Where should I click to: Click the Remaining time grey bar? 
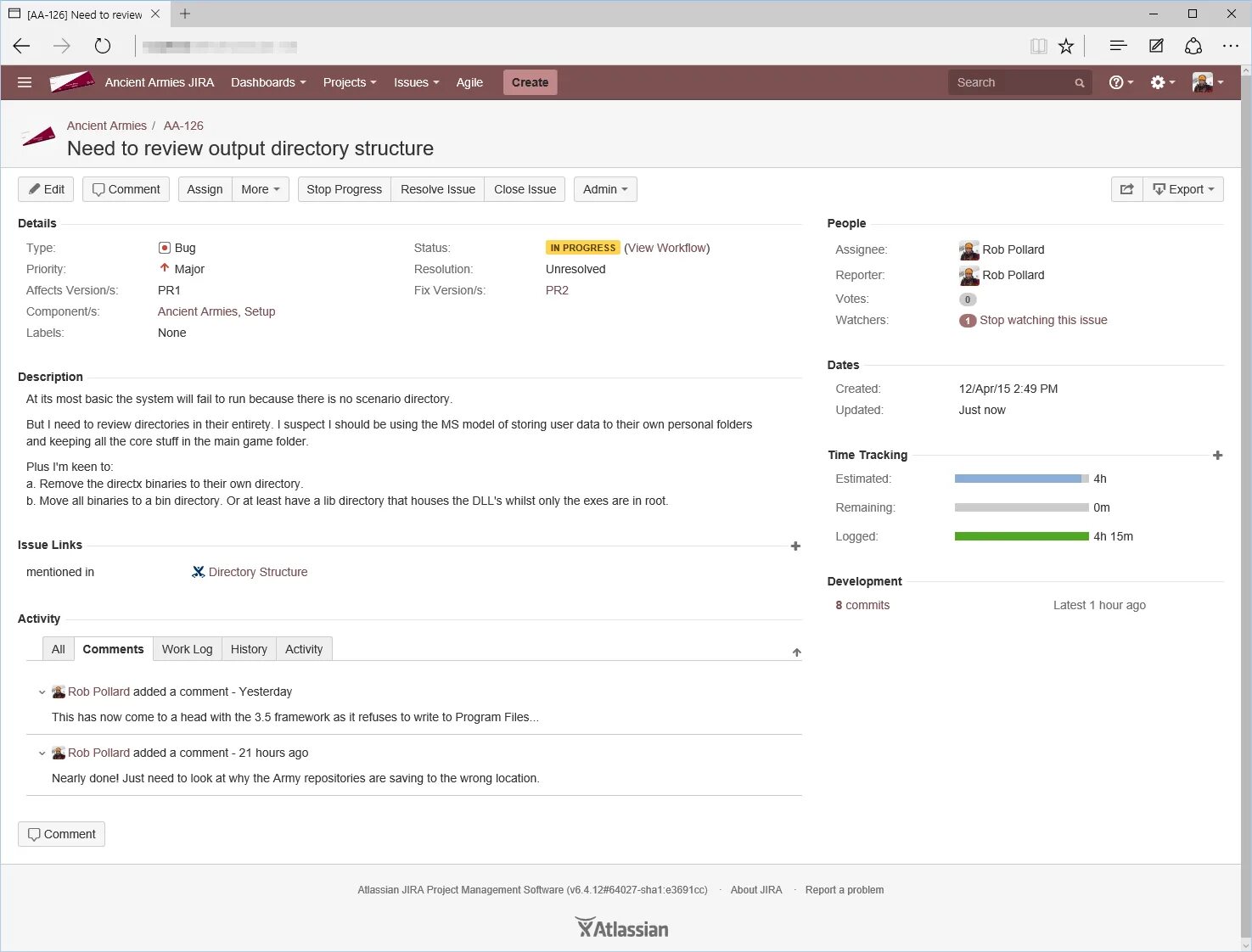point(1021,507)
